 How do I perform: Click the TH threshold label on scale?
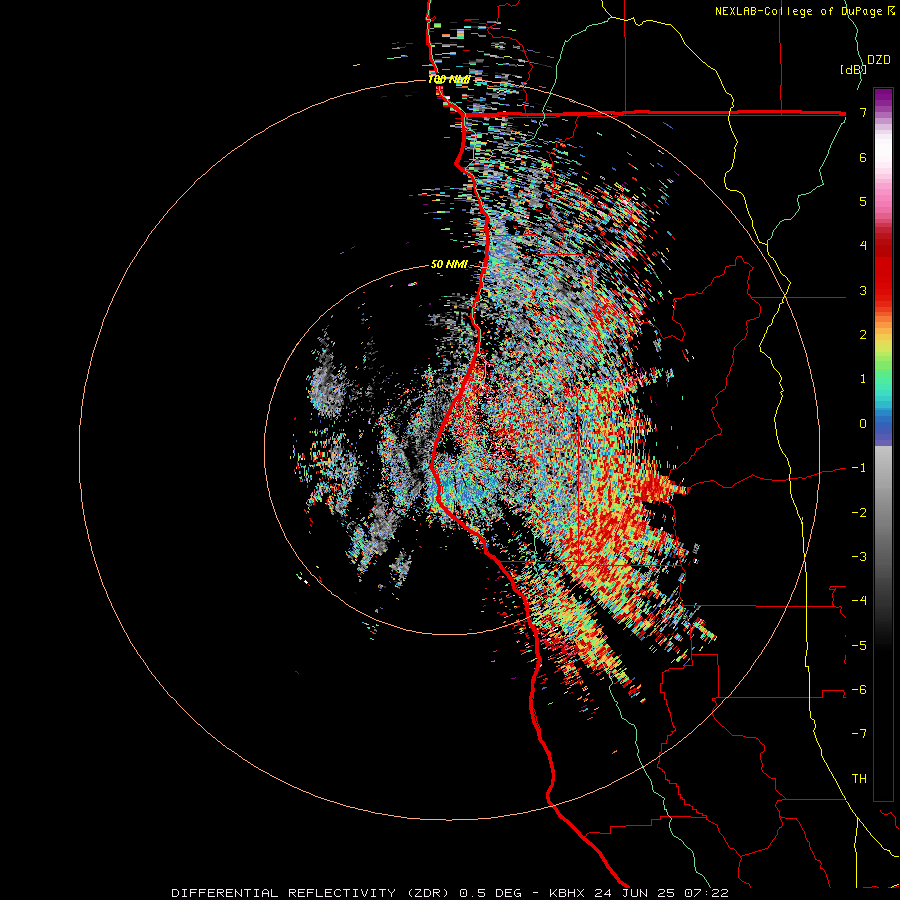coord(859,779)
